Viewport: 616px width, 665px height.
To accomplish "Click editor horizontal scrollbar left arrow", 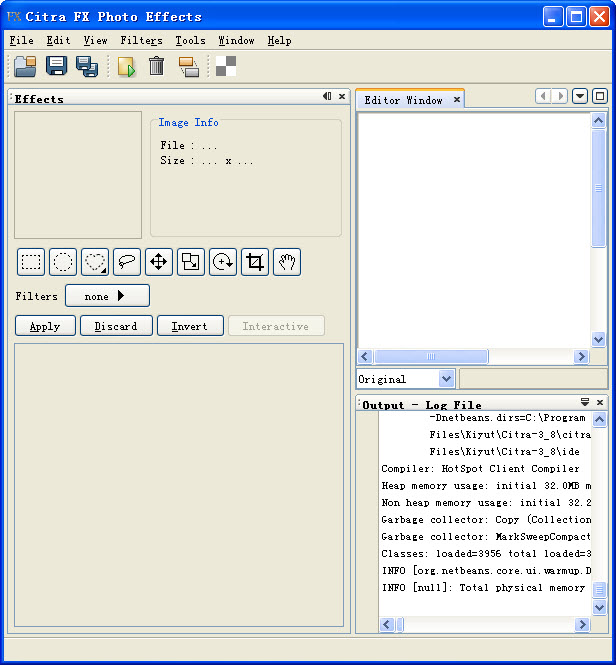I will pyautogui.click(x=365, y=356).
